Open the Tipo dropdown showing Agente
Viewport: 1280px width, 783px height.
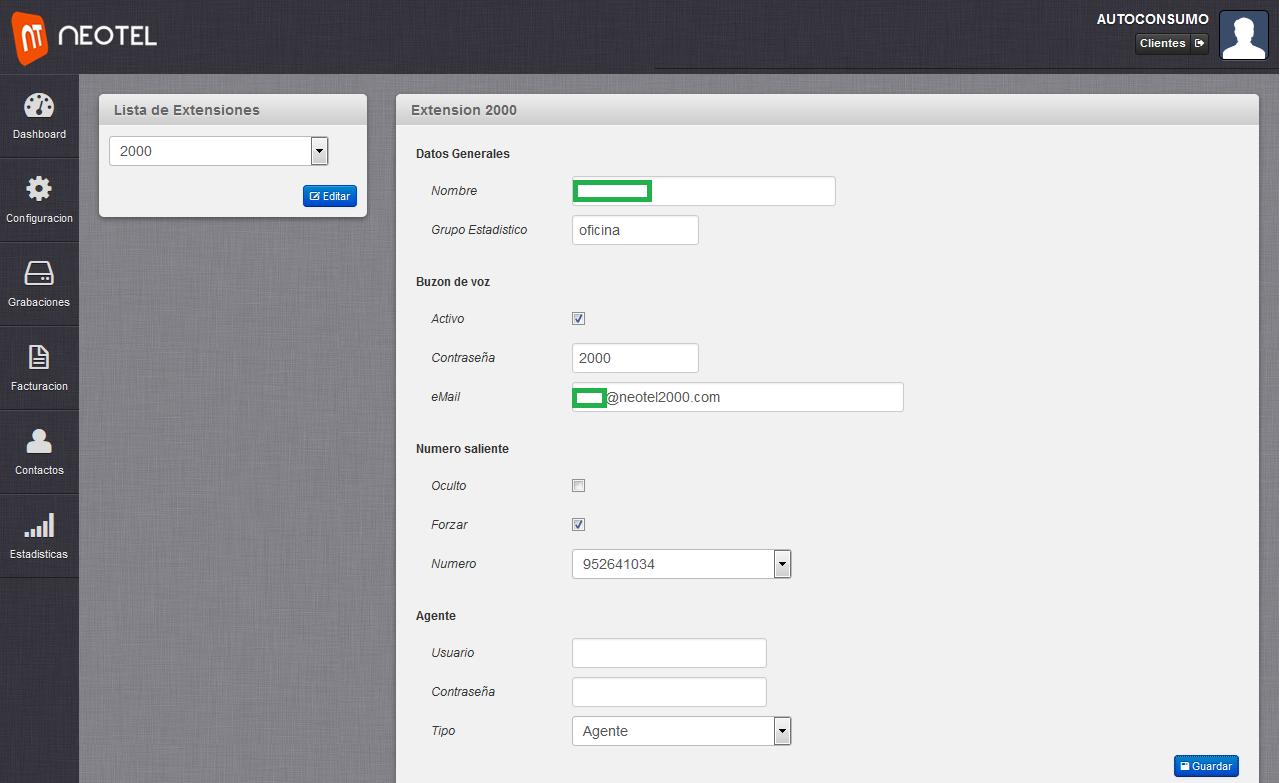click(x=681, y=731)
